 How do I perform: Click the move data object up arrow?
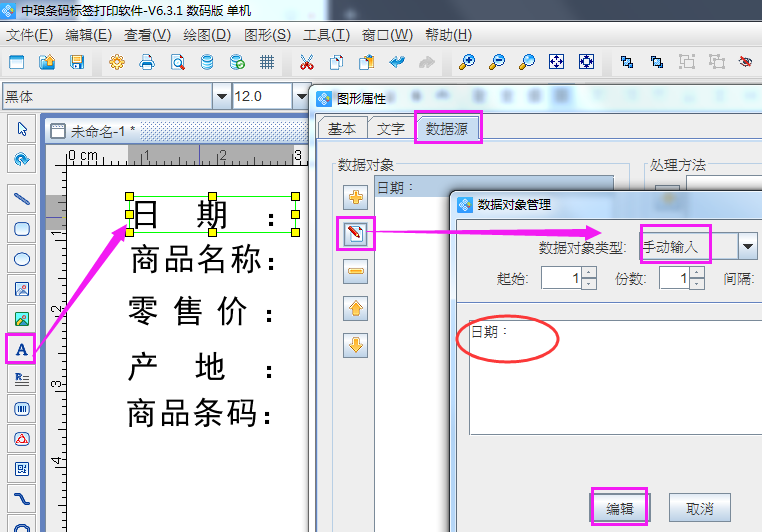point(355,308)
